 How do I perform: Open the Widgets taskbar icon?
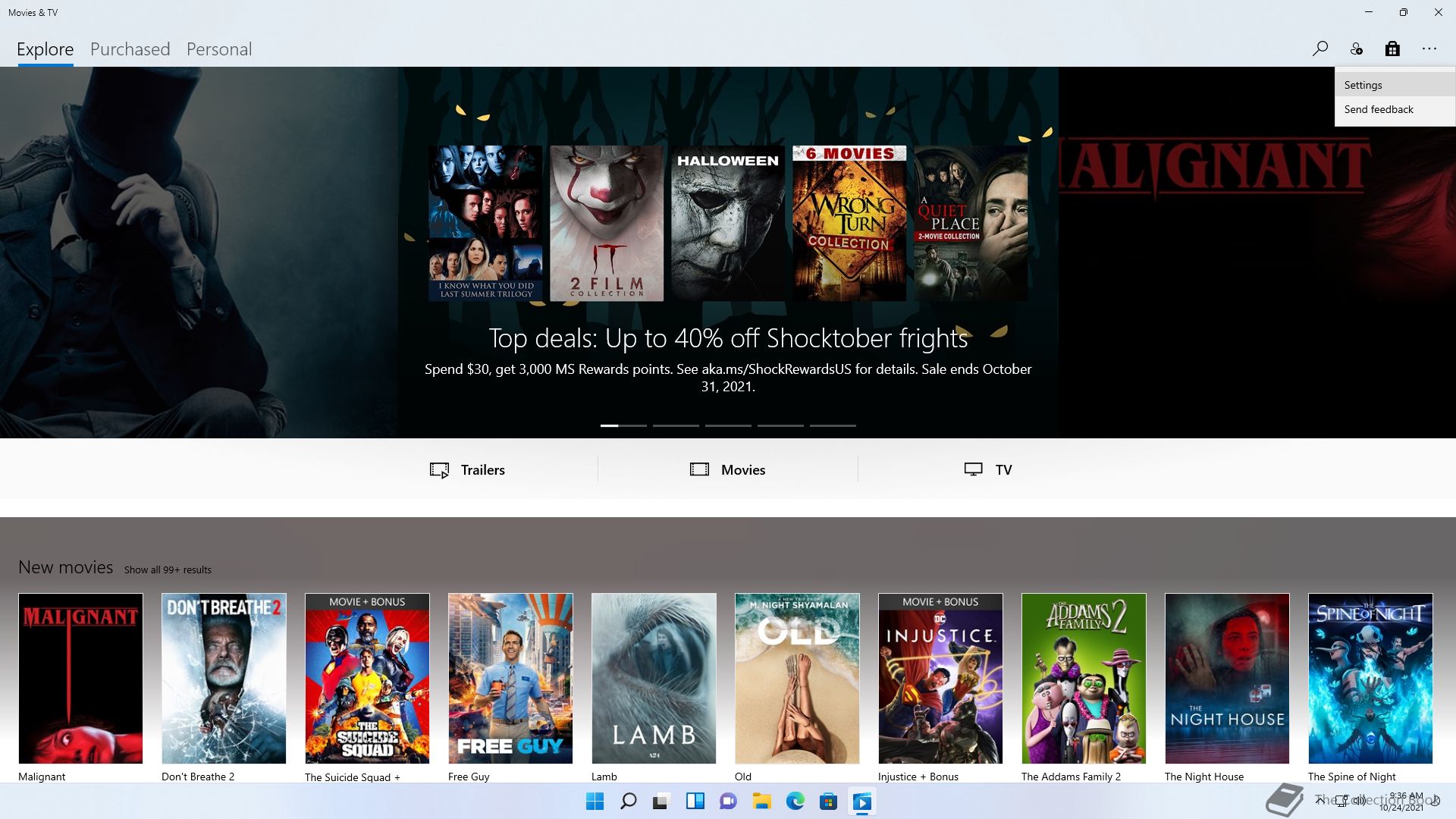coord(695,801)
